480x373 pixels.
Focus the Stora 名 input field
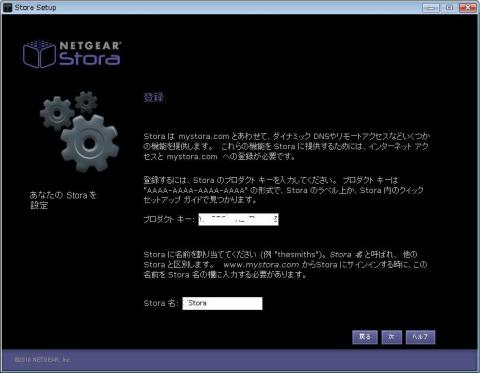tap(222, 303)
